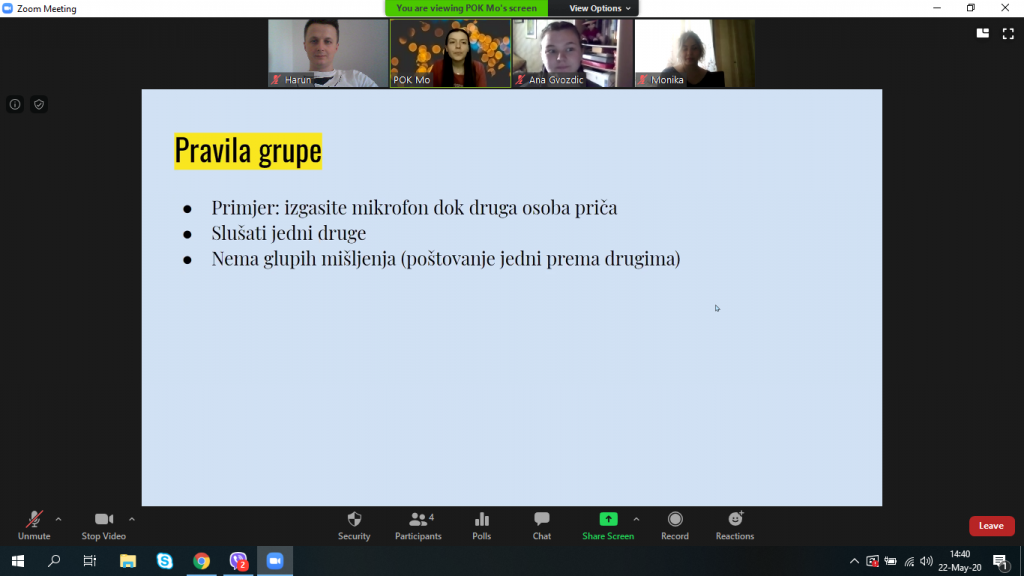Enter full screen mode
Viewport: 1024px width, 576px height.
[x=1008, y=33]
